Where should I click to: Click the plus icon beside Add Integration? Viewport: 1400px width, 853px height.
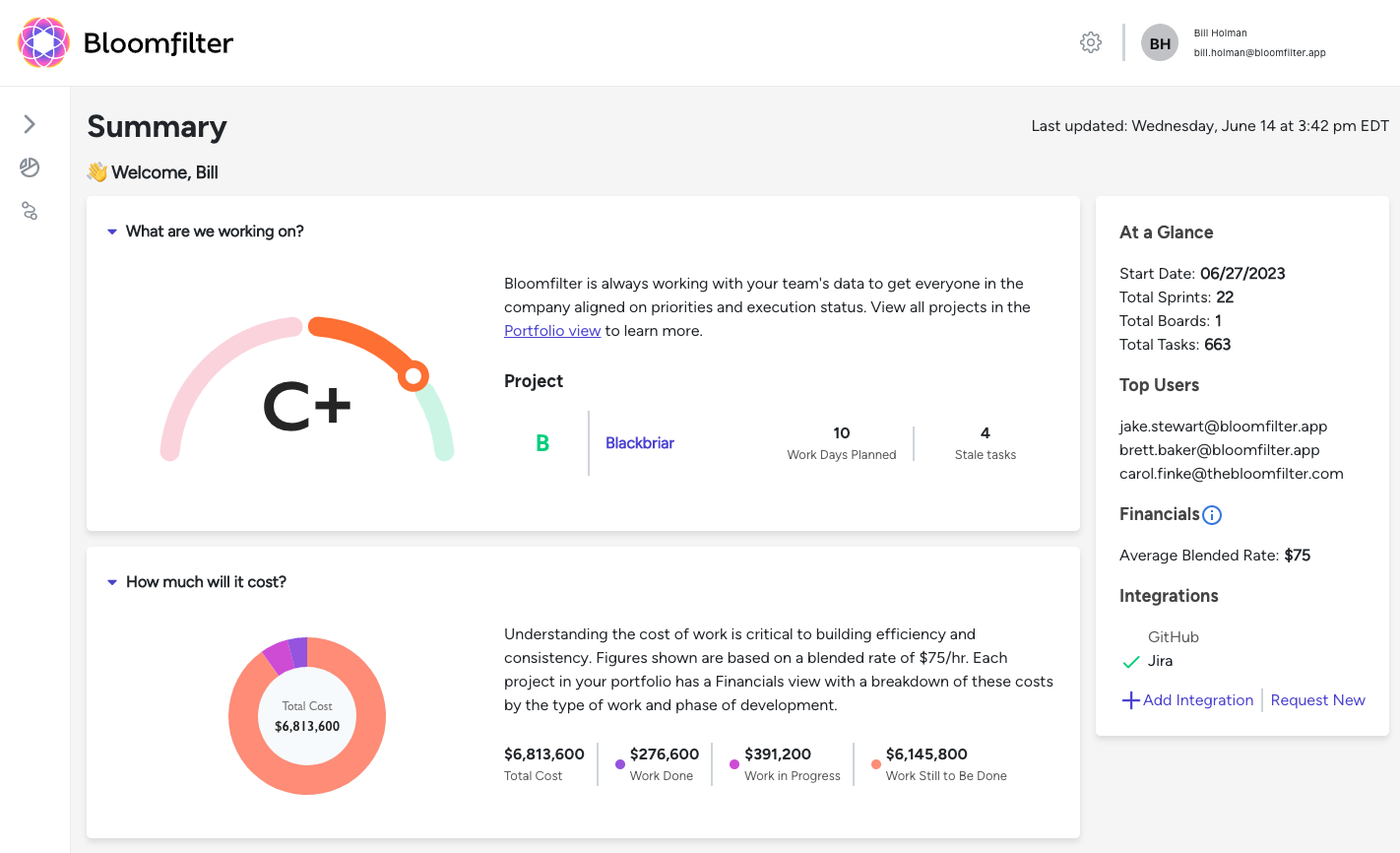[1130, 700]
